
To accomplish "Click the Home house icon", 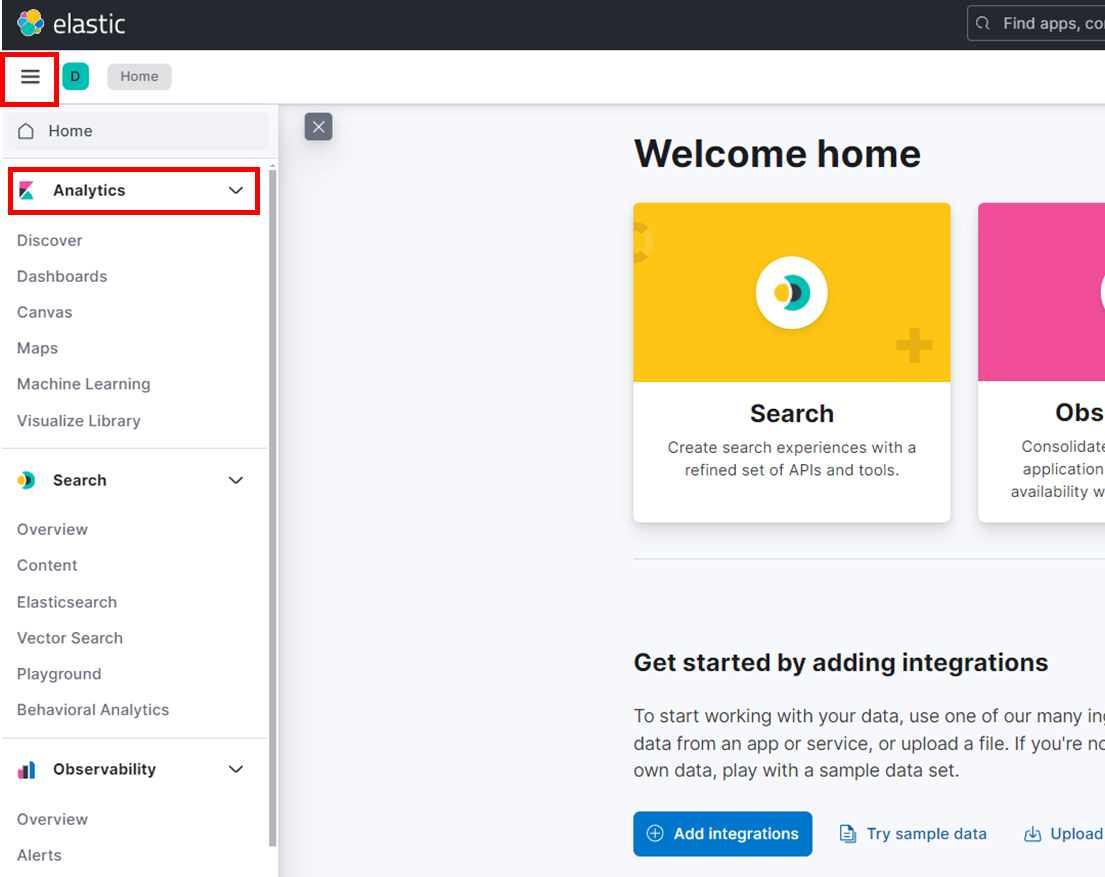I will point(26,131).
